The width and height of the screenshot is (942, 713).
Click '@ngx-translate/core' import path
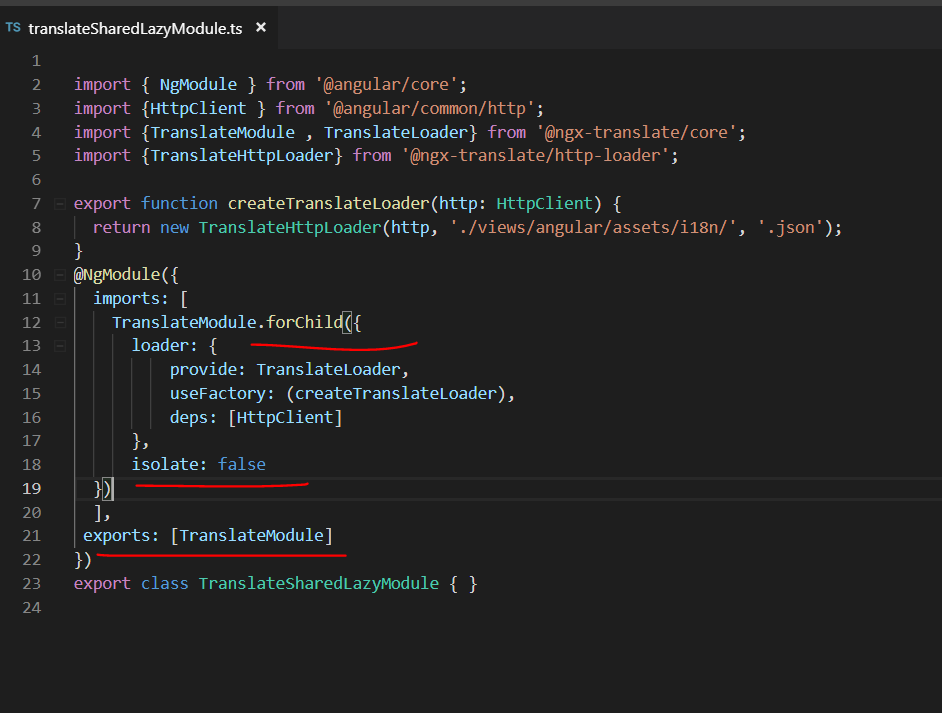[637, 132]
